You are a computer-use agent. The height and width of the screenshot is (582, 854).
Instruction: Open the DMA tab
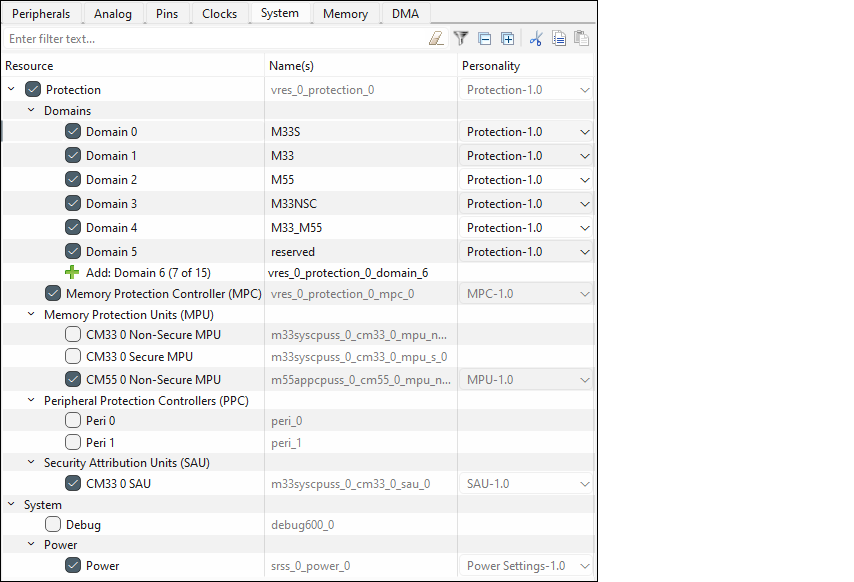(x=405, y=13)
